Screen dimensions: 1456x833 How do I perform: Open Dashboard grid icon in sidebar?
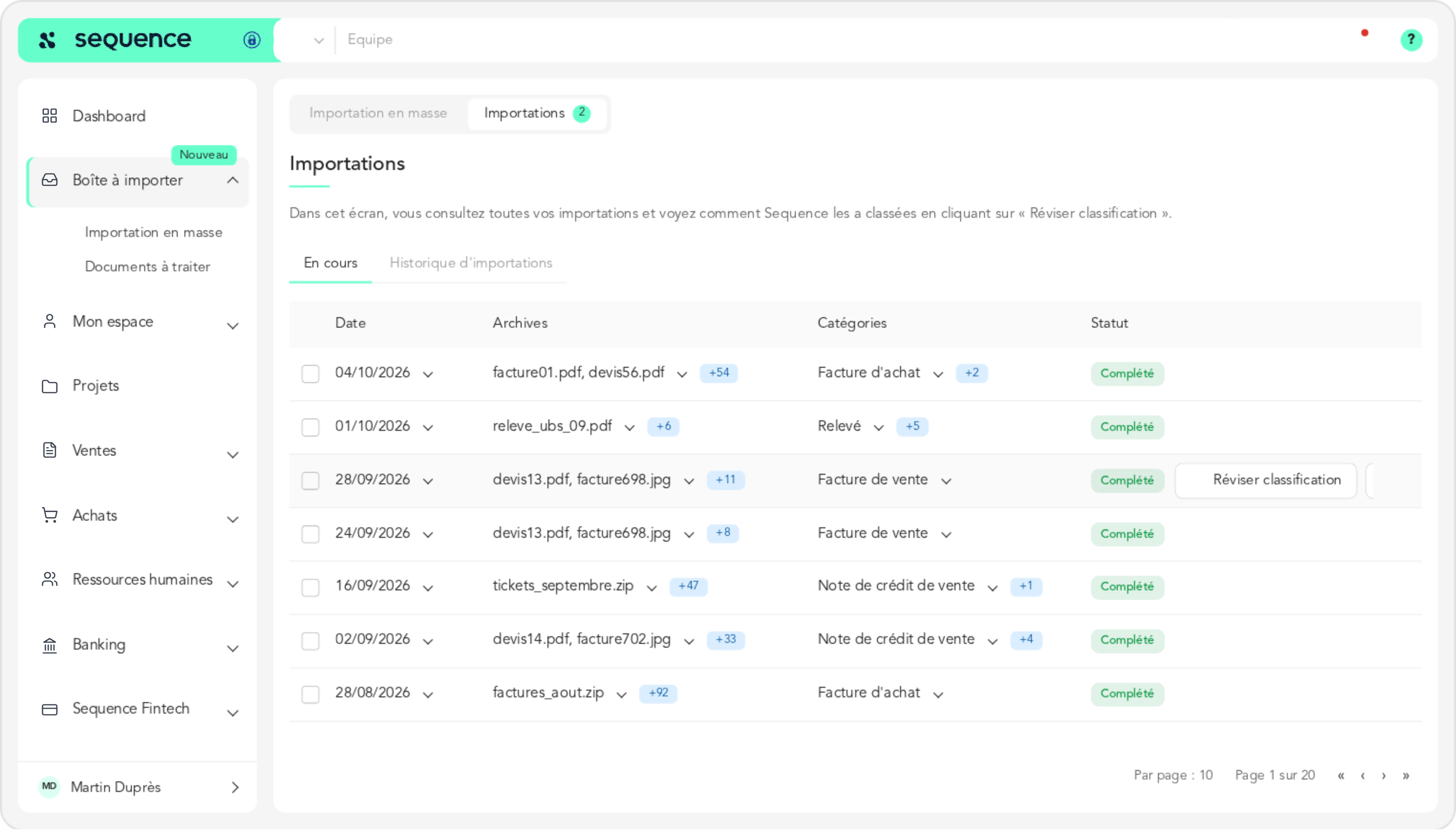coord(50,116)
